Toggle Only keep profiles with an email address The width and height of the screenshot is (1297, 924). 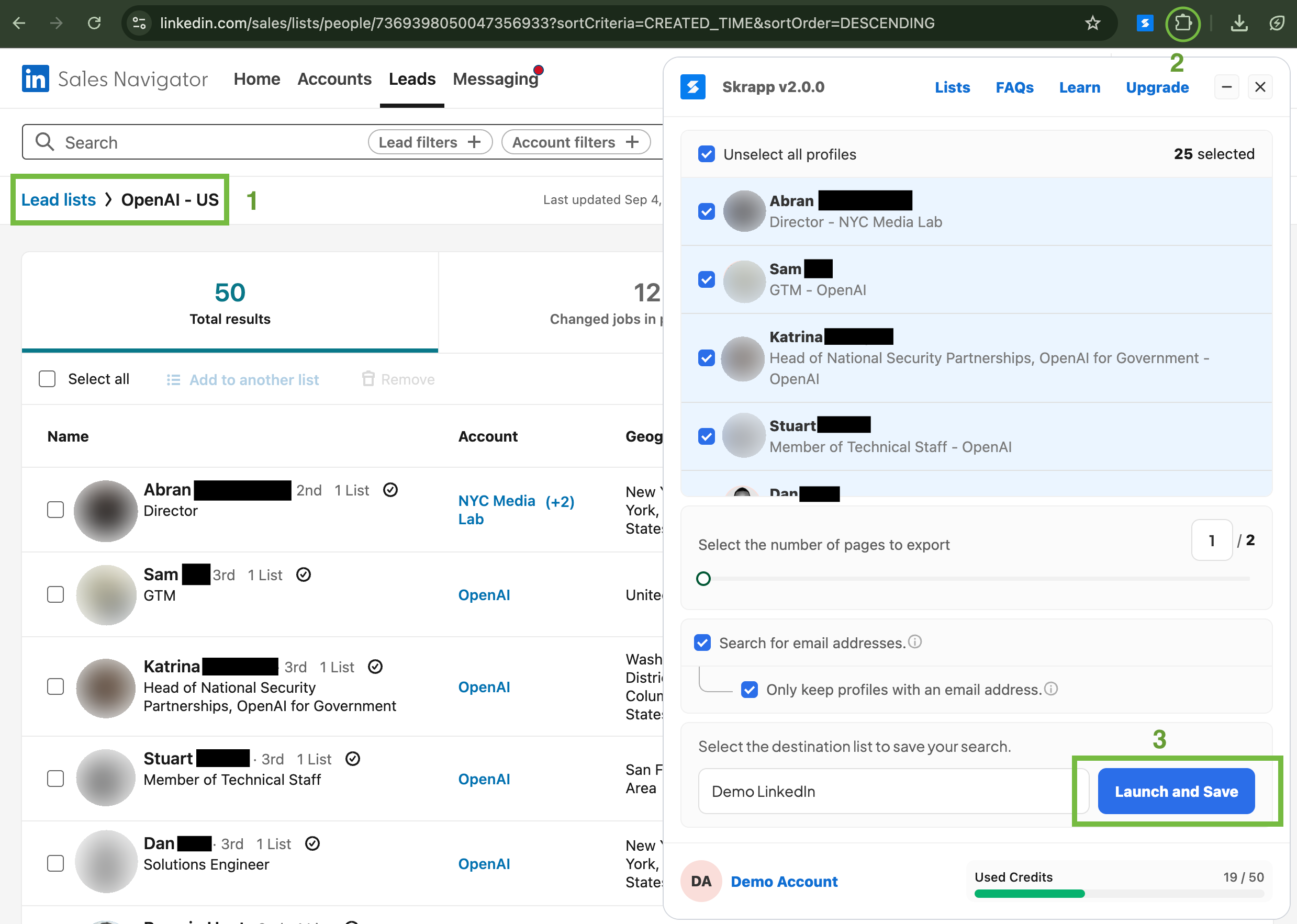coord(750,690)
